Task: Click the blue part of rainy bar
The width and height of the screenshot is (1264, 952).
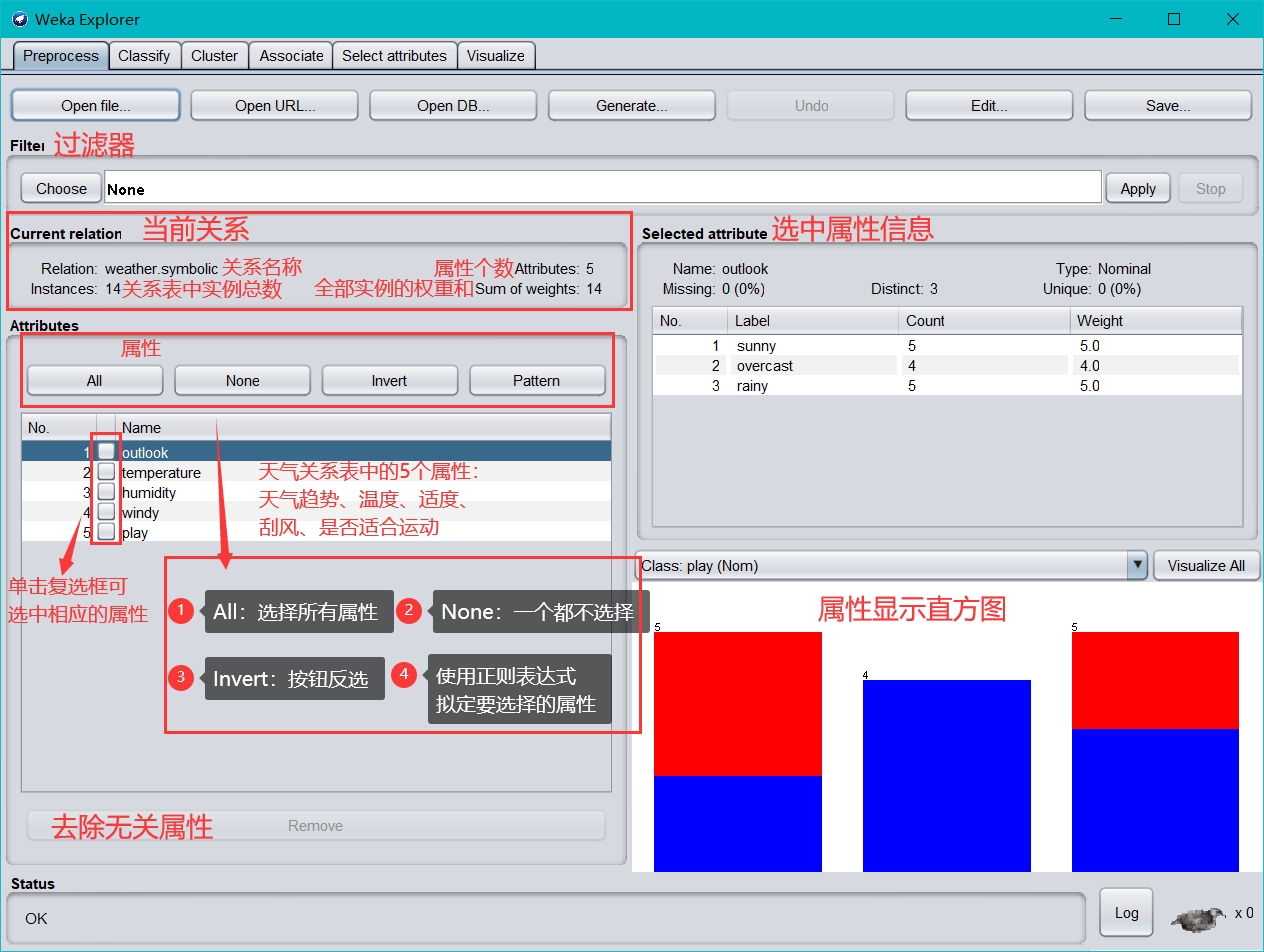Action: [1155, 800]
